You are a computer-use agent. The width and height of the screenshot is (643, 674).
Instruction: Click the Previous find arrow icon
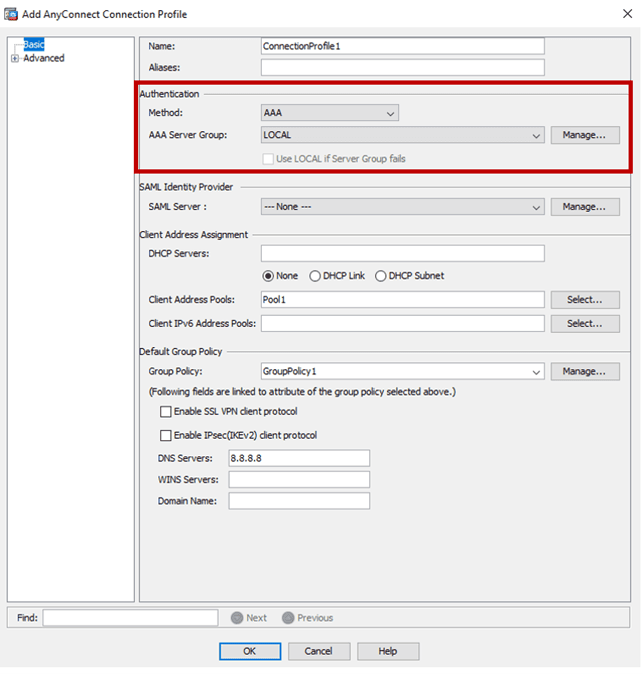click(288, 618)
